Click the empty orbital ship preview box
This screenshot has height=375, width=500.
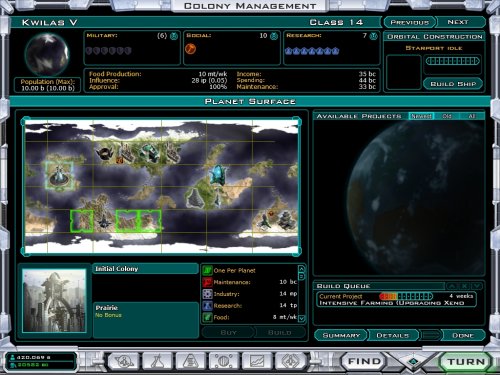pyautogui.click(x=404, y=72)
